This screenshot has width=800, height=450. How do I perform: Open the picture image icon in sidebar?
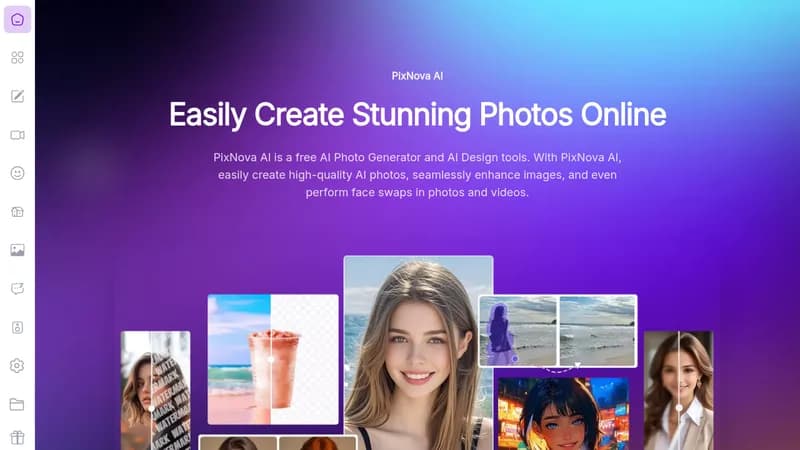pos(17,250)
